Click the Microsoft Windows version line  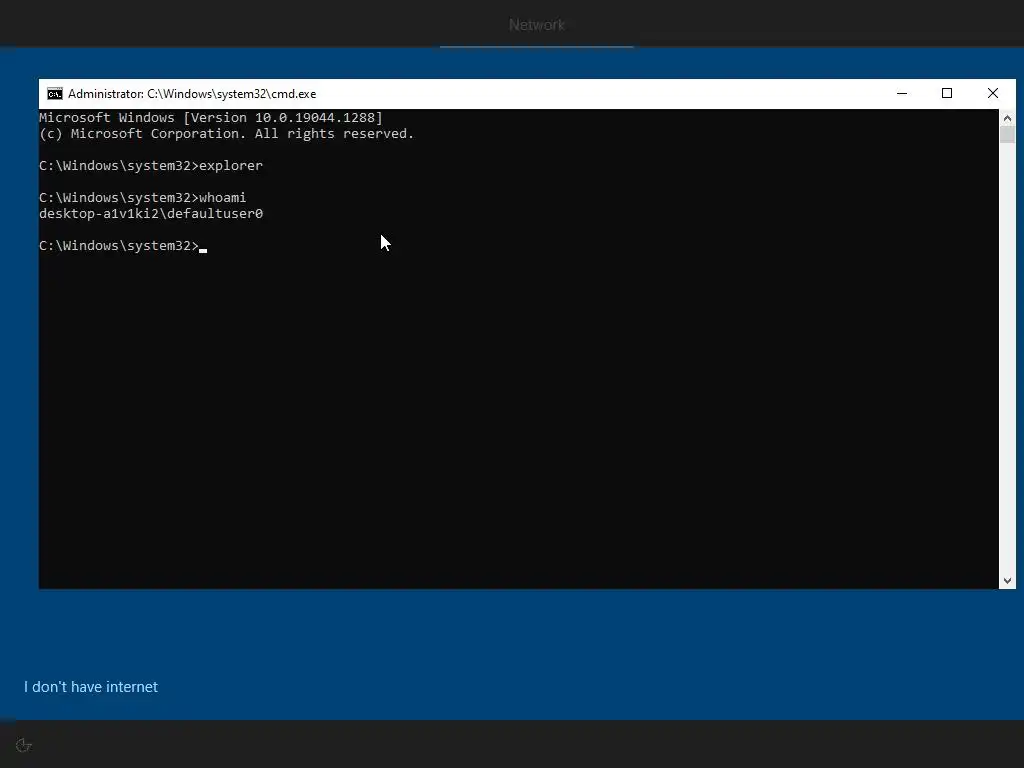(x=211, y=118)
